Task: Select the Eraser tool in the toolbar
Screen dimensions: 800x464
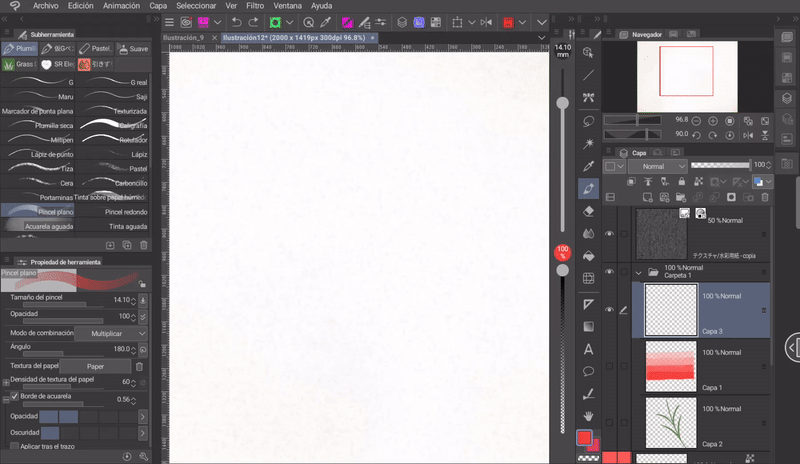Action: click(x=589, y=211)
